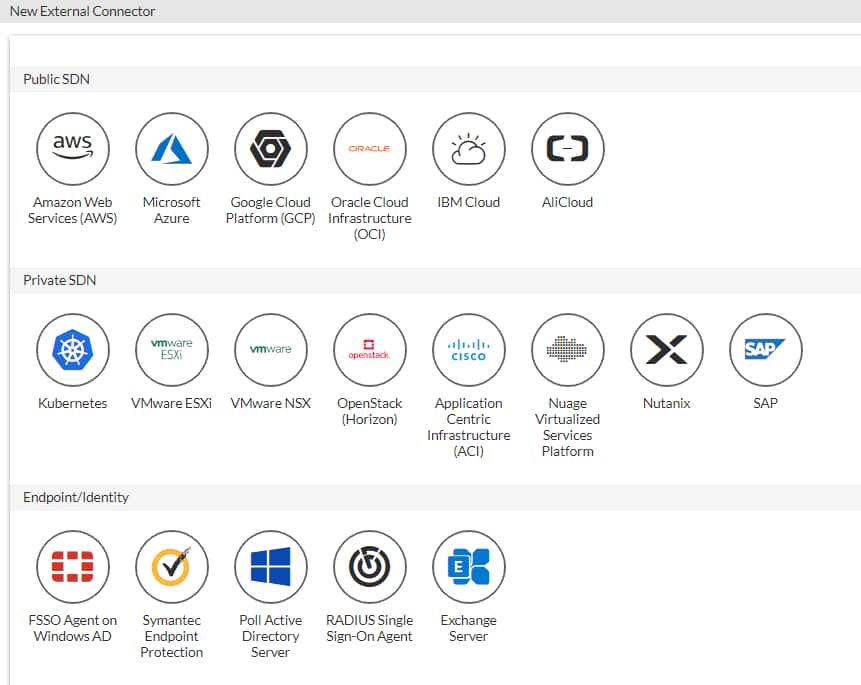
Task: Choose the Nuage Virtualized Services Platform icon
Action: click(x=567, y=350)
